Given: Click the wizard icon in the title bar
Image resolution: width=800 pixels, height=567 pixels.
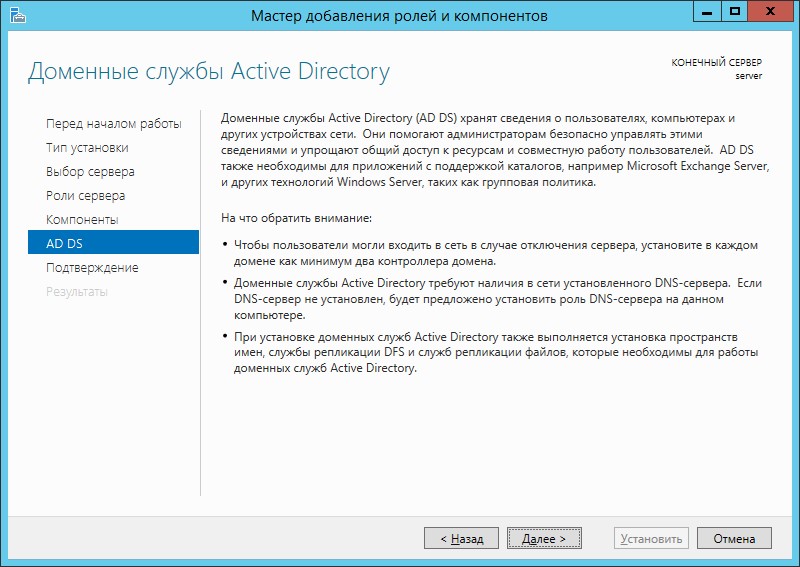Looking at the screenshot, I should point(17,15).
